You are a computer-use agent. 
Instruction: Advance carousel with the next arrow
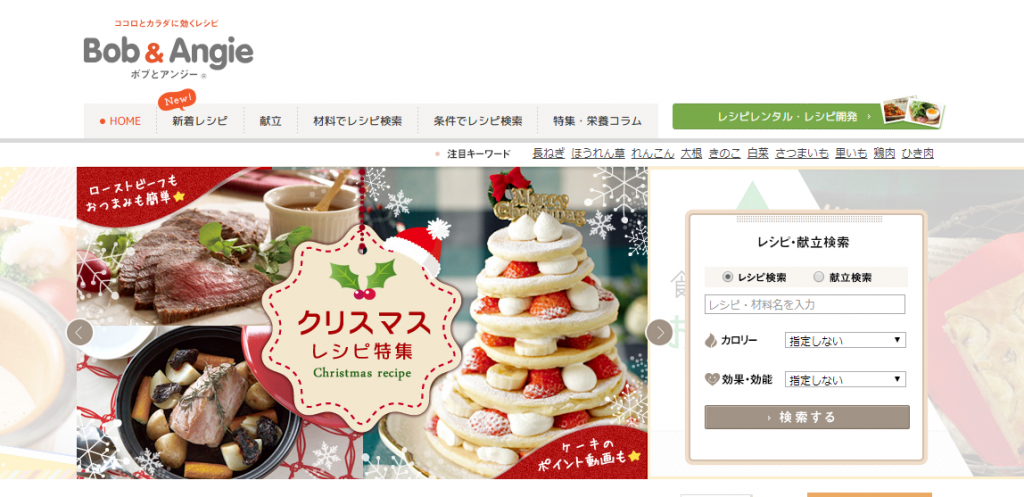coord(659,332)
